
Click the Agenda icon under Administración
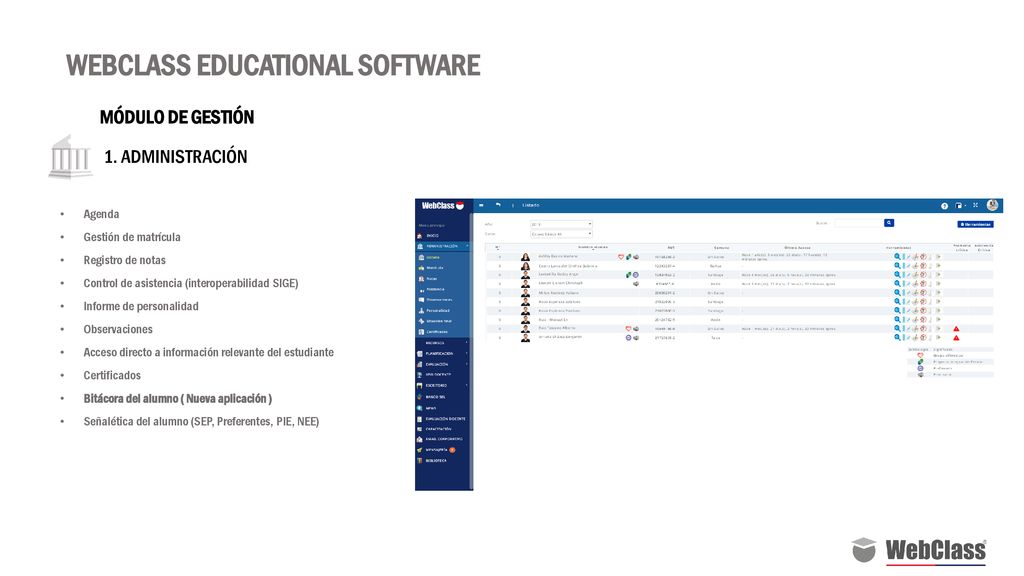click(421, 257)
